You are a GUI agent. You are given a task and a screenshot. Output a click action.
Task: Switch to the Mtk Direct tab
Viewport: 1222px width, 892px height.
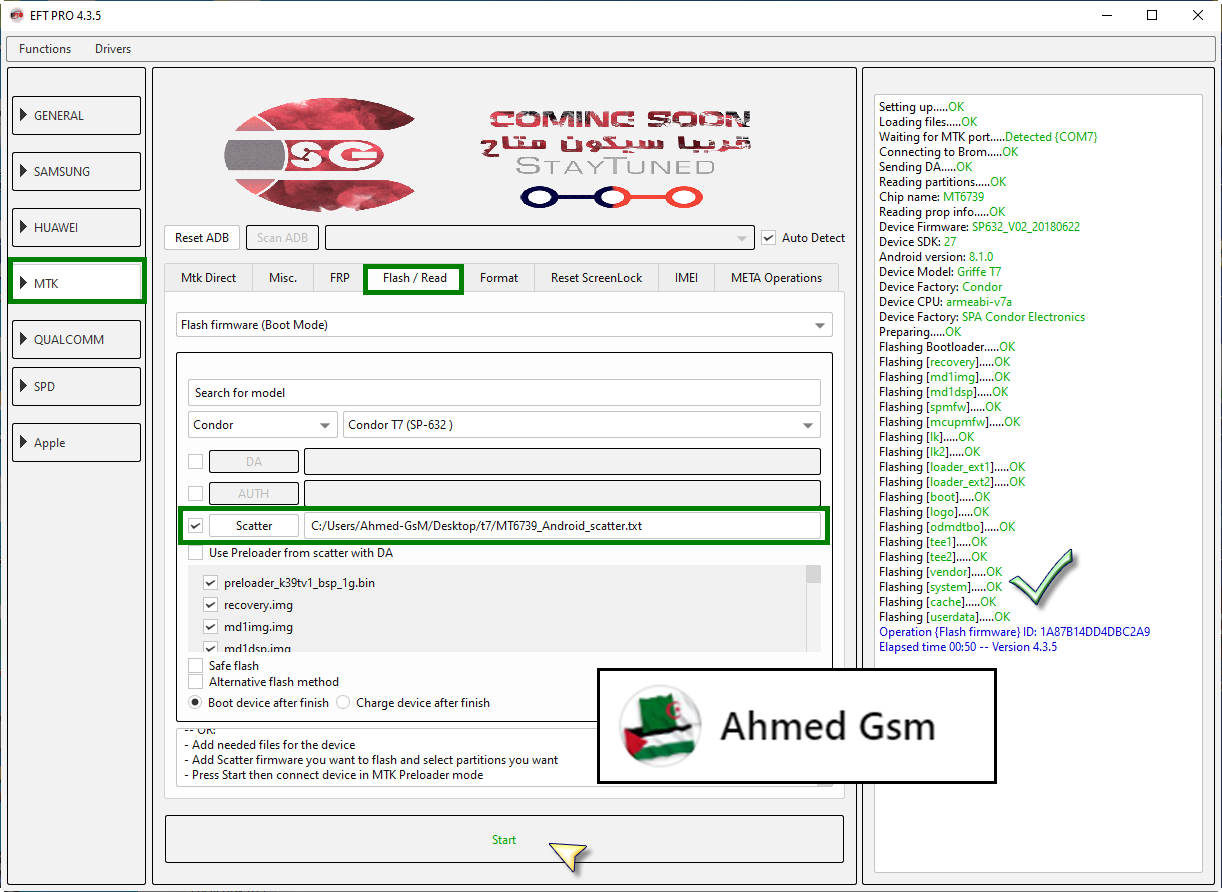[208, 278]
